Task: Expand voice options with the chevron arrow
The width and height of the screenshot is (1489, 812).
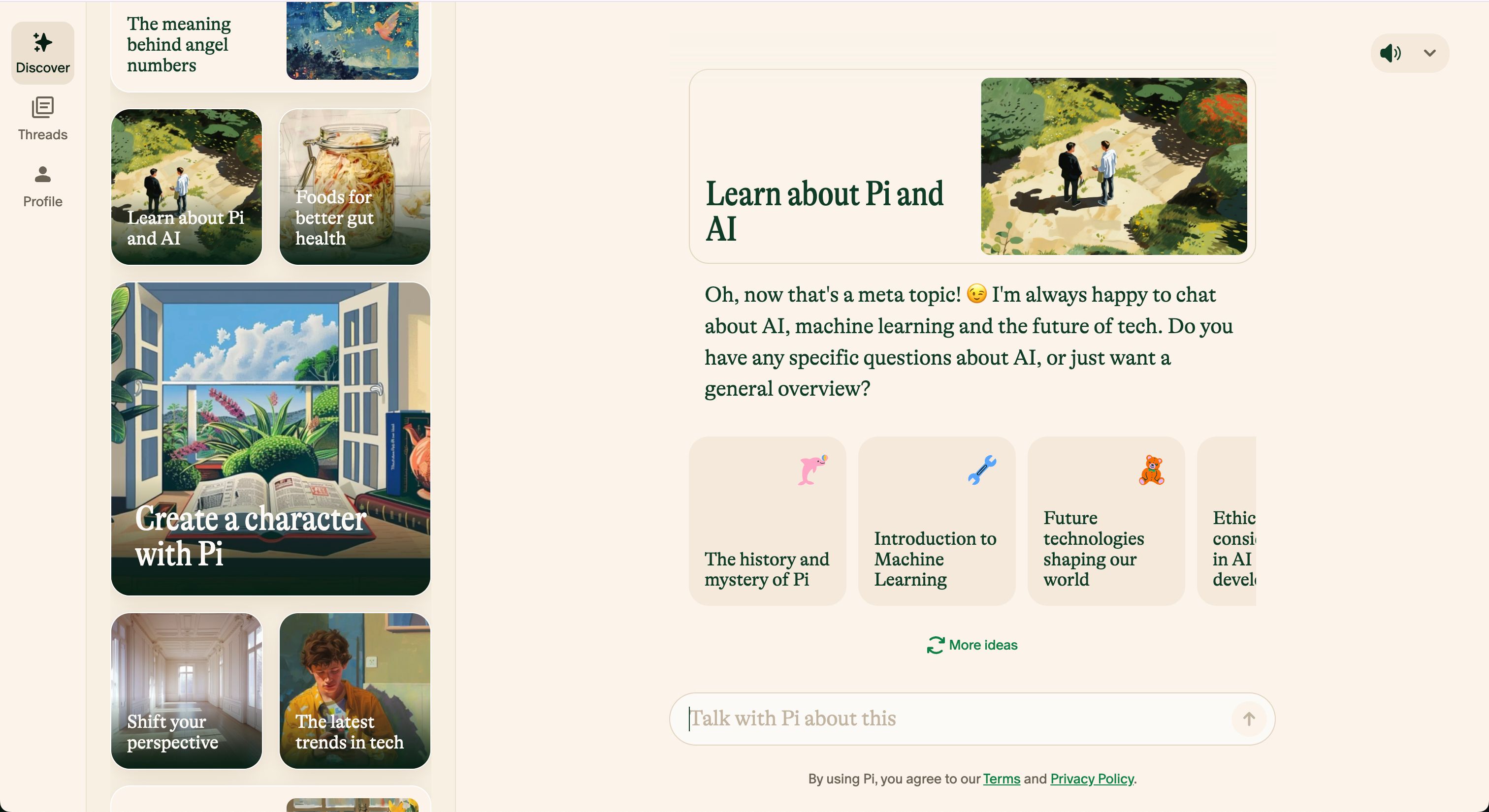Action: coord(1429,53)
